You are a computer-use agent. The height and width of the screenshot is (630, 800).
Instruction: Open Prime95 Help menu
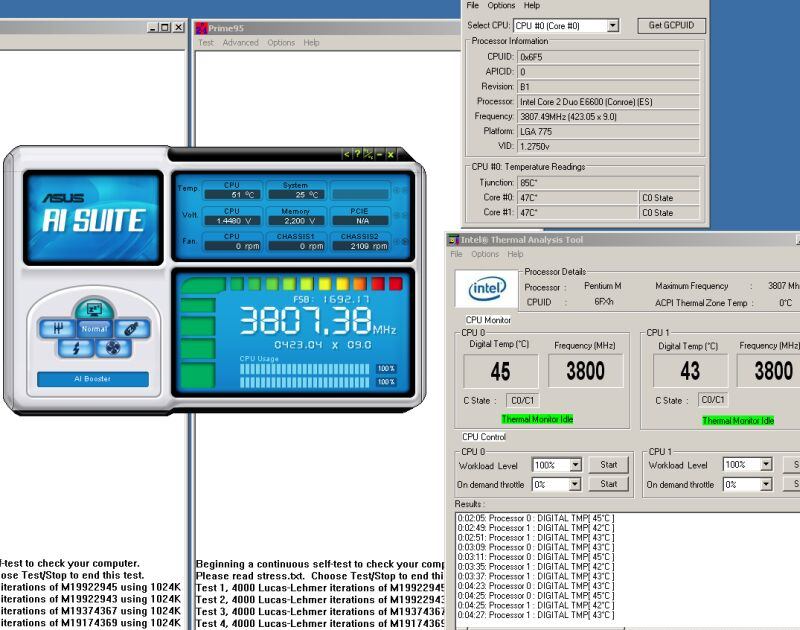[311, 43]
